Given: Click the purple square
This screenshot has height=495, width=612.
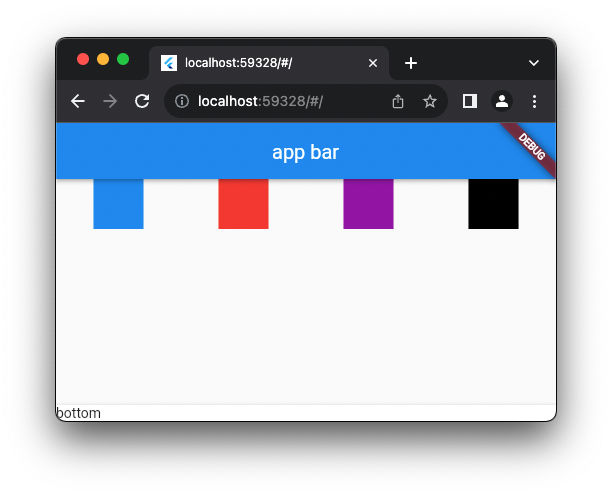Looking at the screenshot, I should click(x=368, y=204).
